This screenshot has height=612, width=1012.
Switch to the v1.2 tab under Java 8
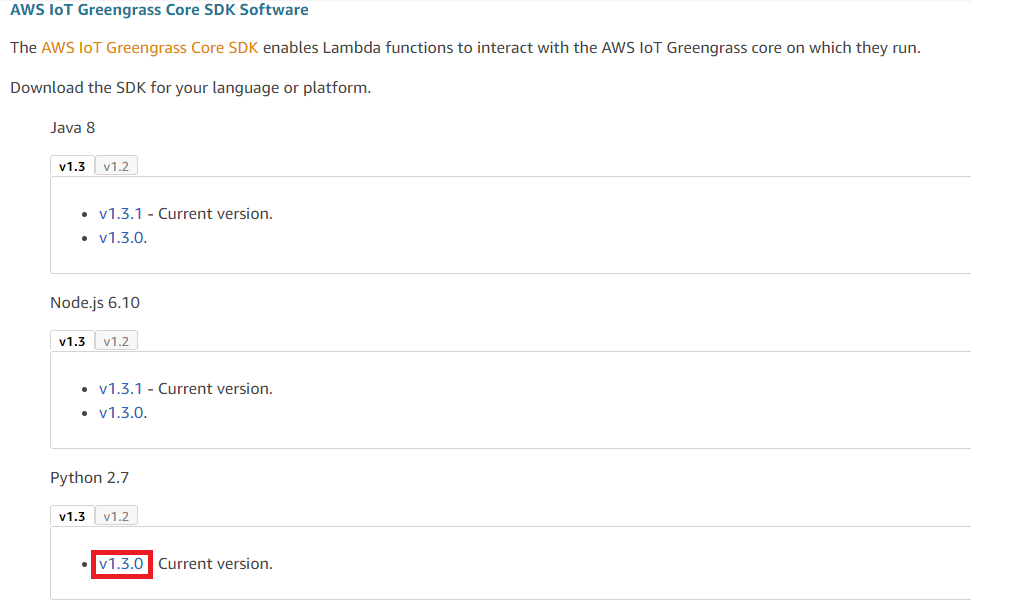tap(116, 166)
